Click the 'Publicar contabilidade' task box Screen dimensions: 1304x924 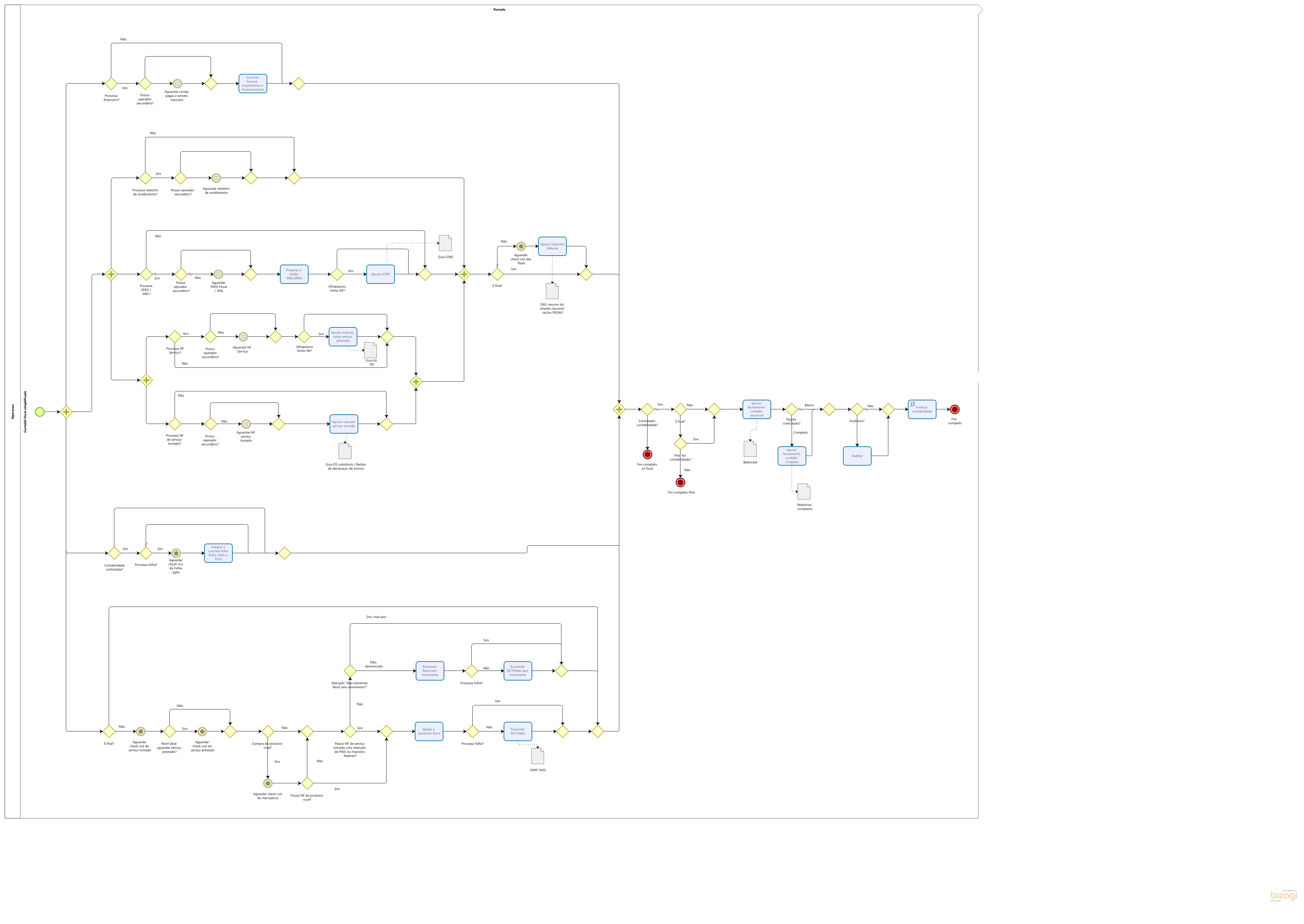pyautogui.click(x=922, y=409)
